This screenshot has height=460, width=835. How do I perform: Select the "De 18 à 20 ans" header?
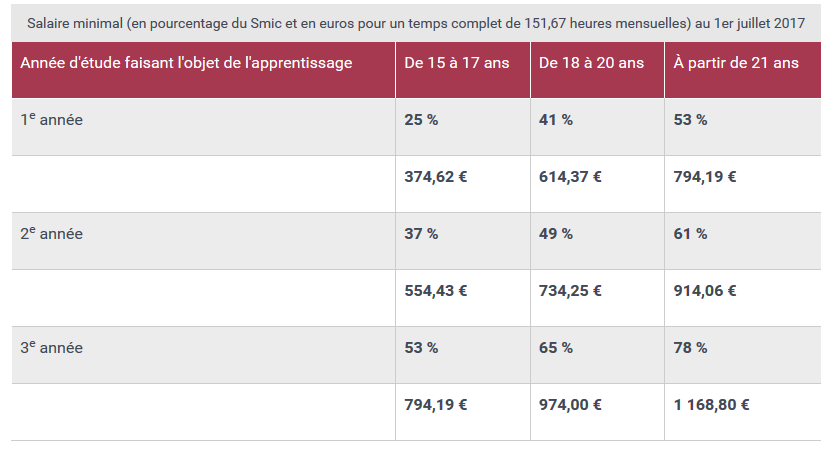[x=591, y=63]
